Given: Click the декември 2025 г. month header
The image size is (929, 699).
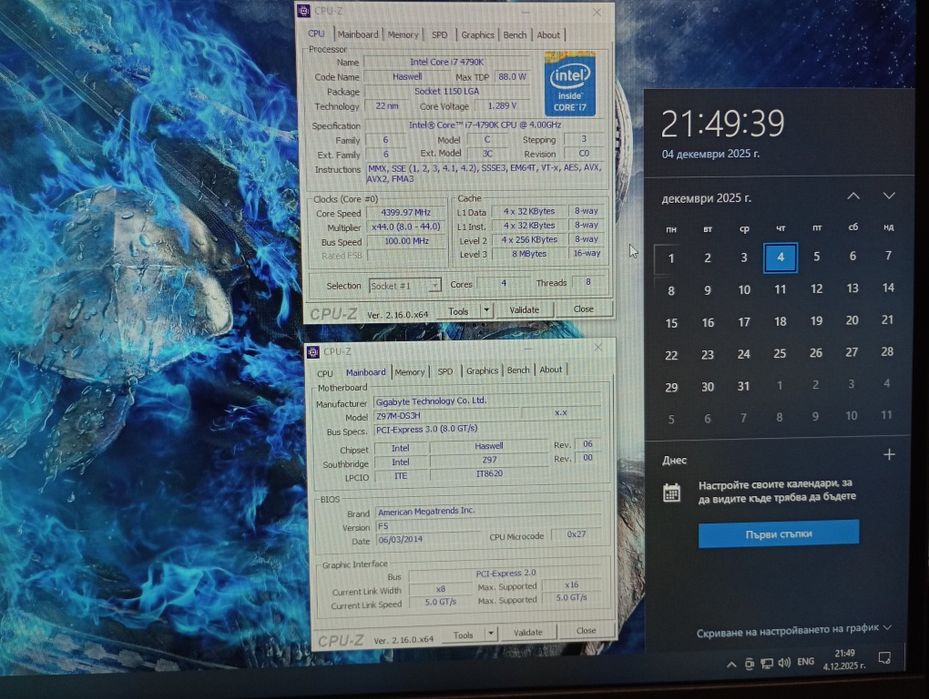Looking at the screenshot, I should click(706, 198).
